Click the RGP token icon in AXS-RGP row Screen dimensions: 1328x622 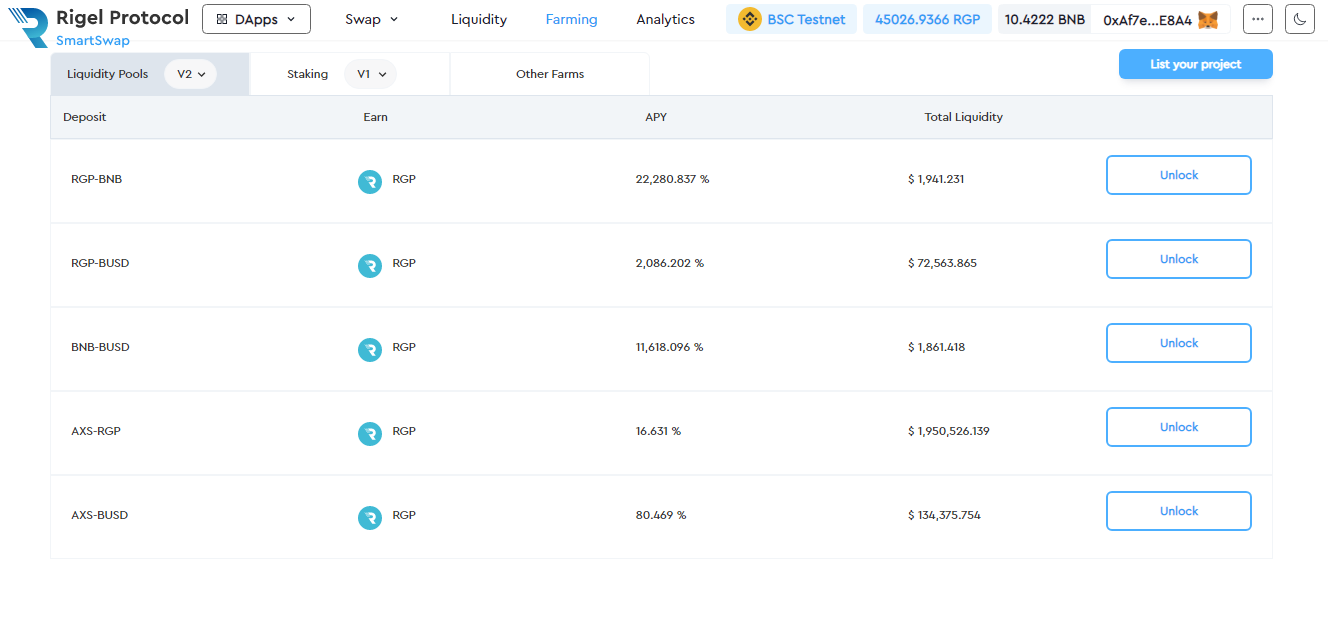coord(370,434)
